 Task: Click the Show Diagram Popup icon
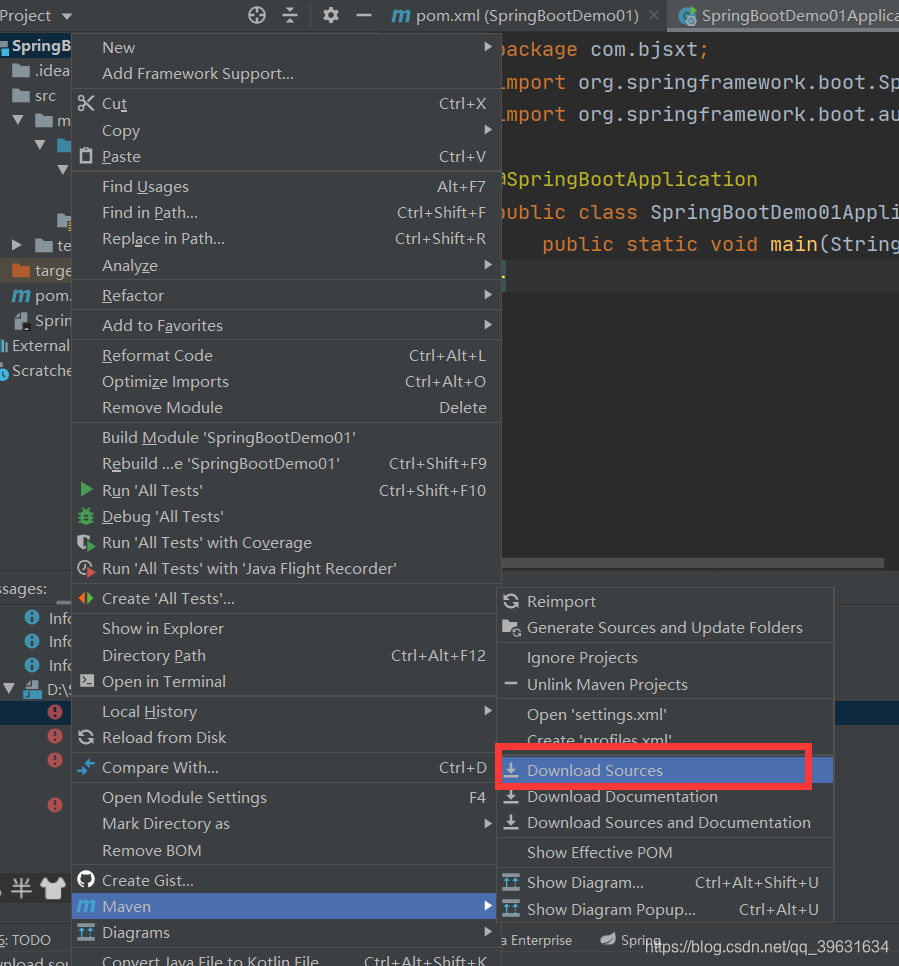click(511, 909)
